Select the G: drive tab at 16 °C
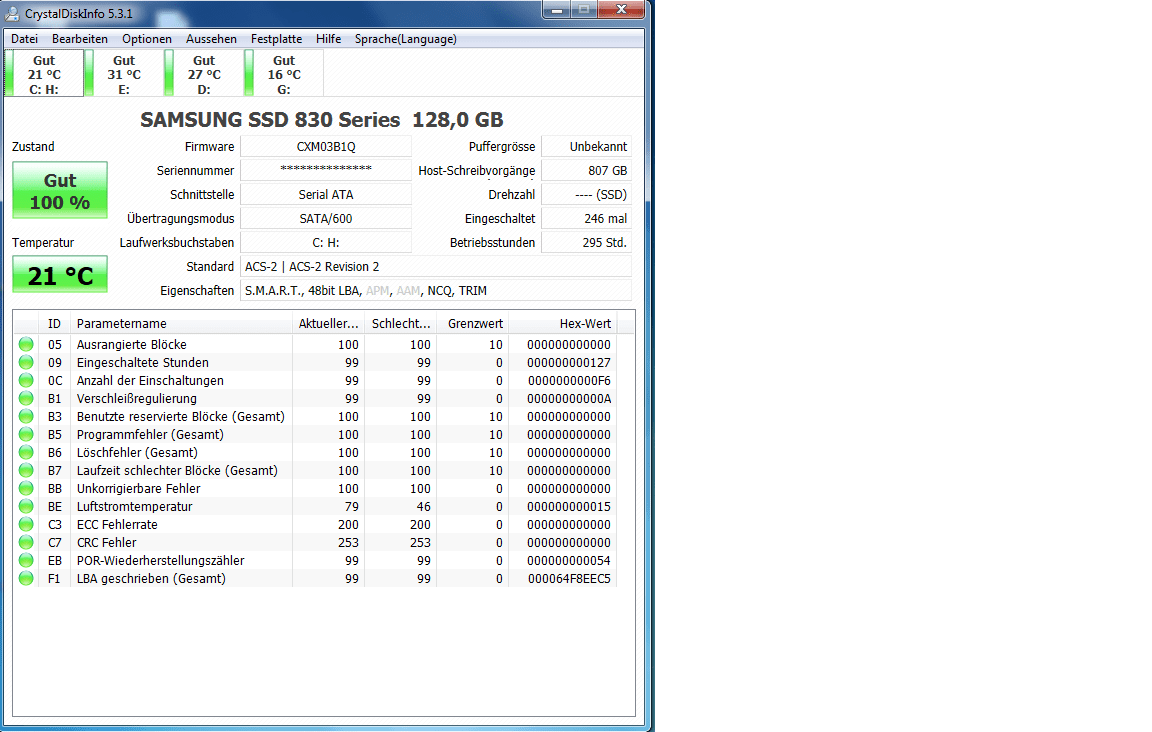This screenshot has height=732, width=1152. coord(284,73)
